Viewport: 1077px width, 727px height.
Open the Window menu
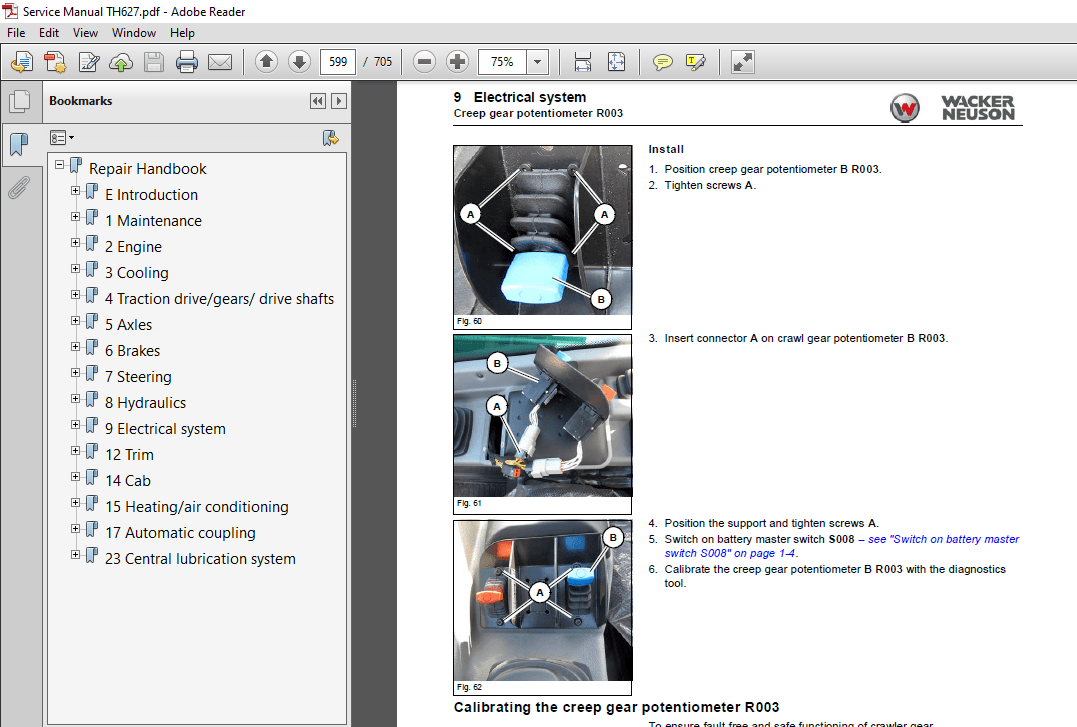pyautogui.click(x=133, y=32)
